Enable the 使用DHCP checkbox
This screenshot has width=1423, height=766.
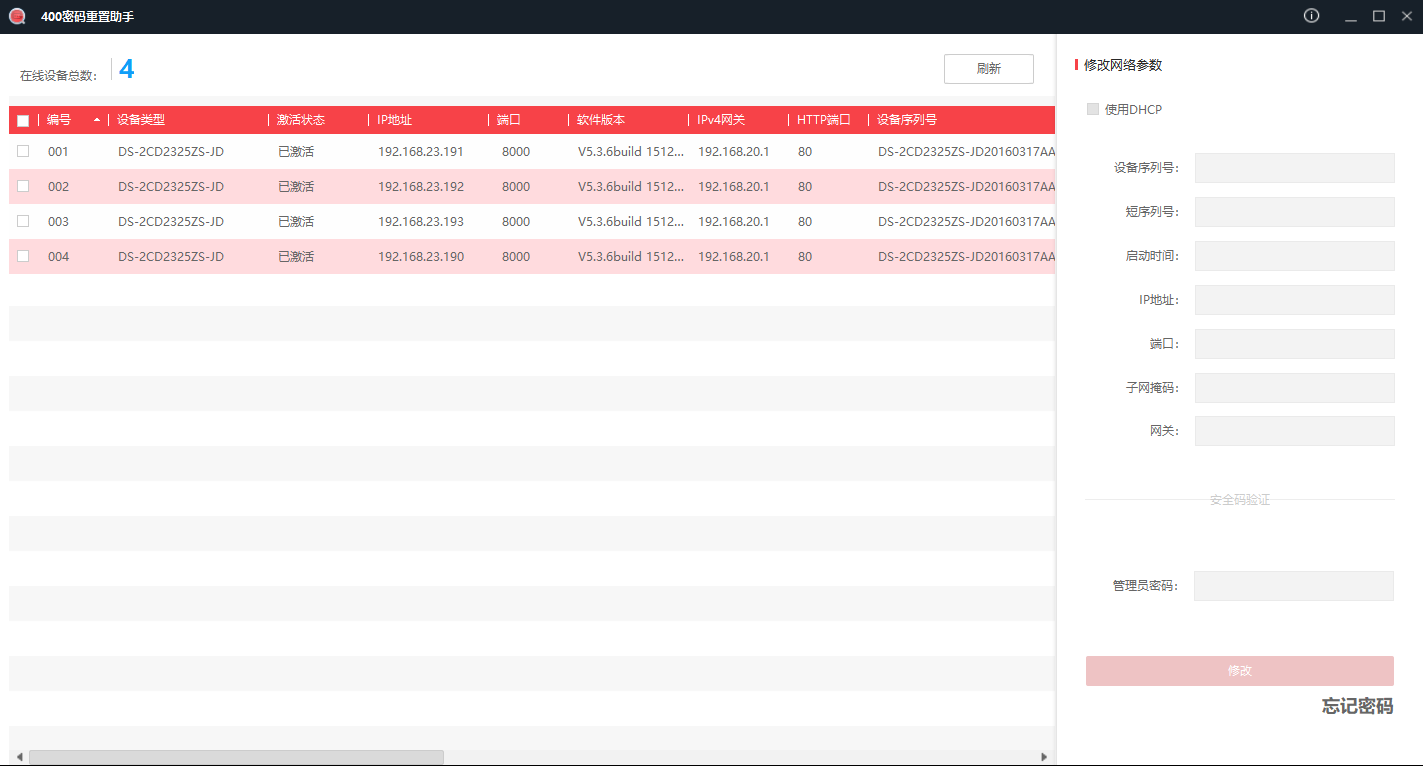coord(1093,109)
